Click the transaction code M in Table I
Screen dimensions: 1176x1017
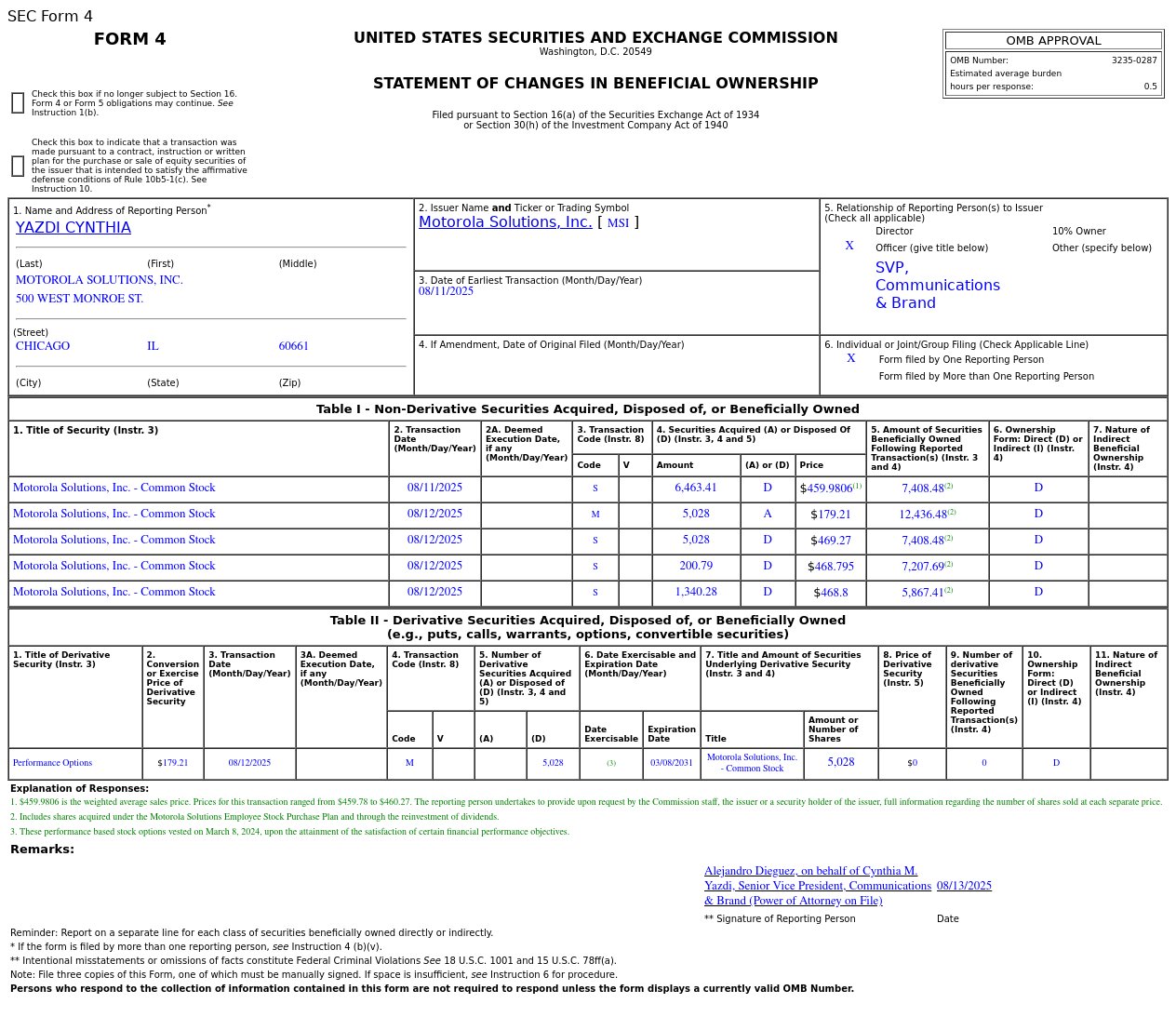(x=595, y=515)
